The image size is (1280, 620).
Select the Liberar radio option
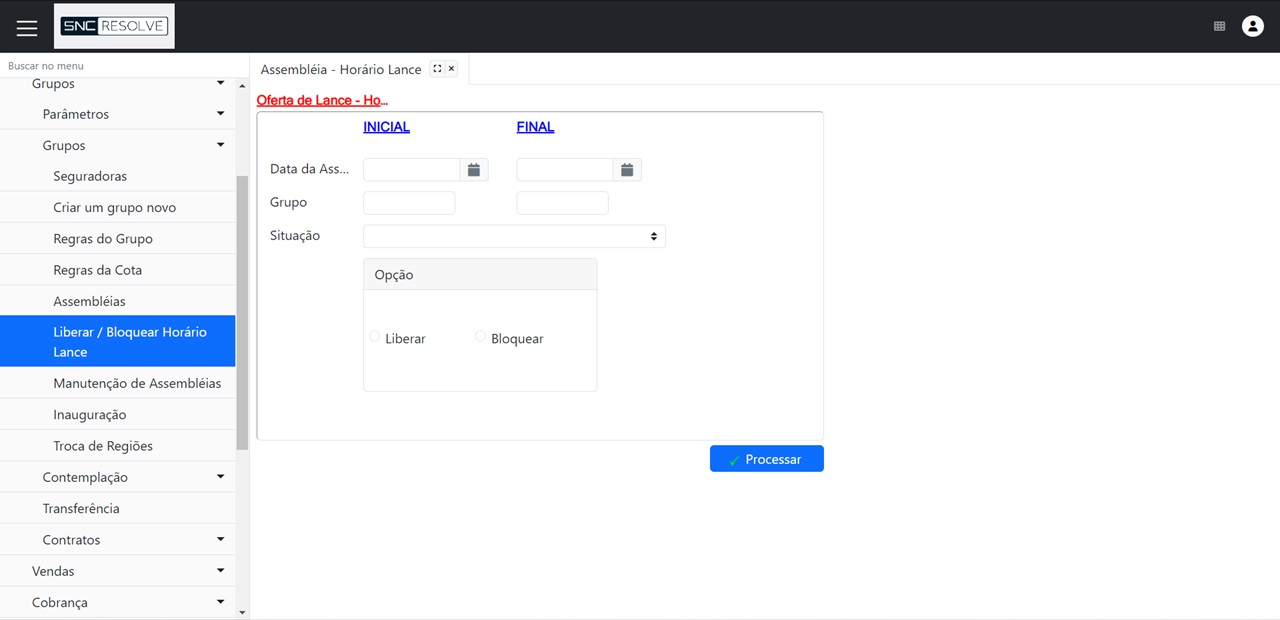point(375,338)
